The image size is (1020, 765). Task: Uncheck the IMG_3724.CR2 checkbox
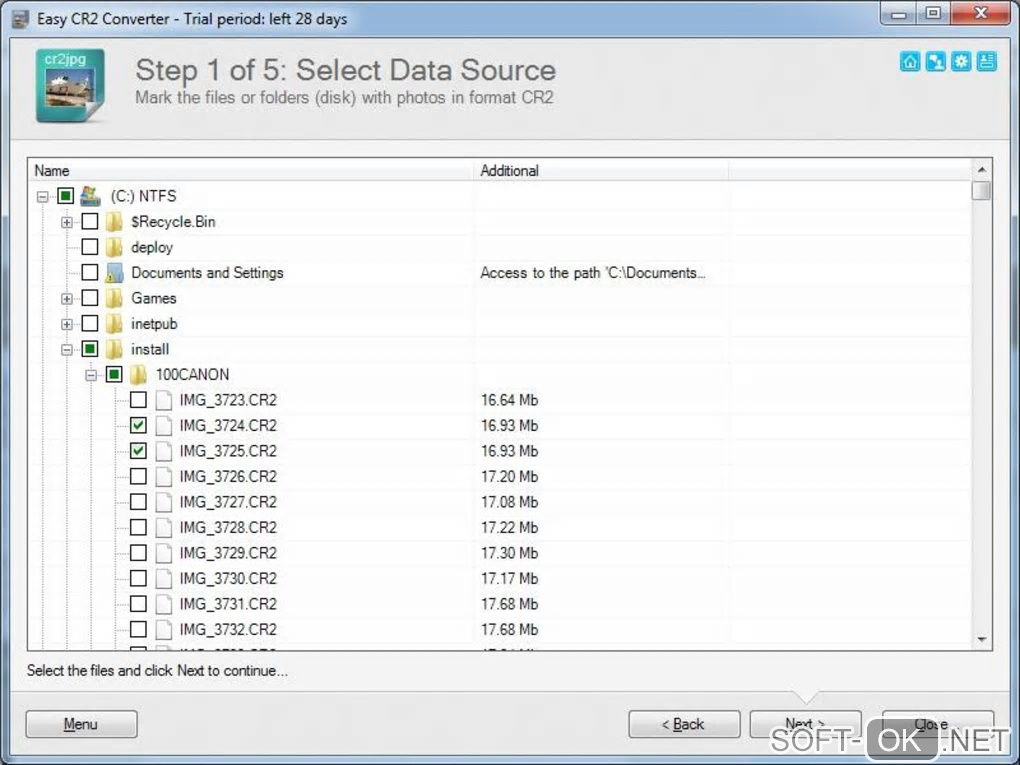coord(138,426)
